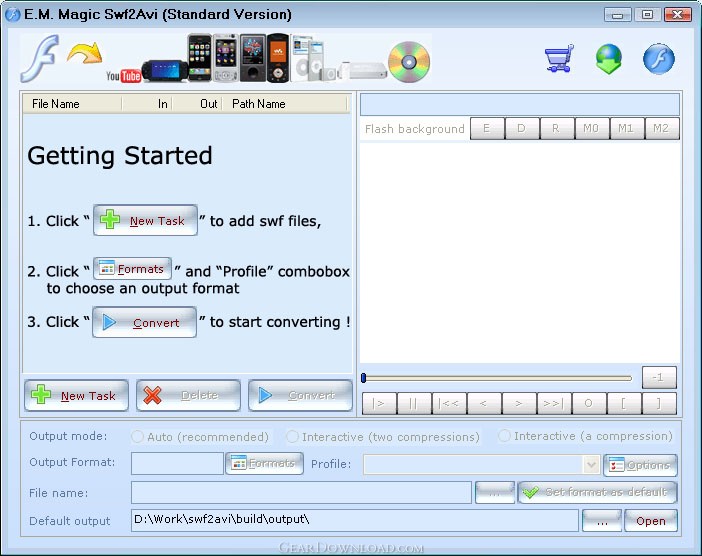Click the PSP device image

(x=165, y=70)
